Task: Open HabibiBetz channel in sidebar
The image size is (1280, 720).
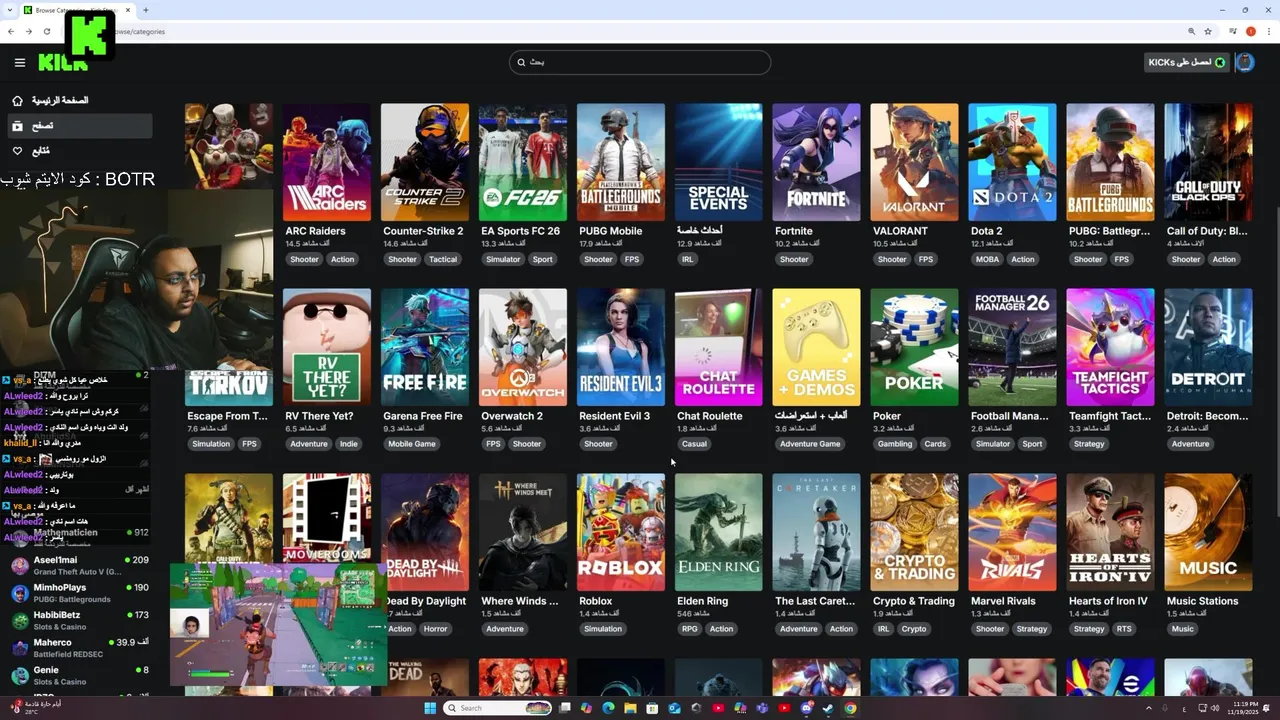Action: pyautogui.click(x=80, y=620)
